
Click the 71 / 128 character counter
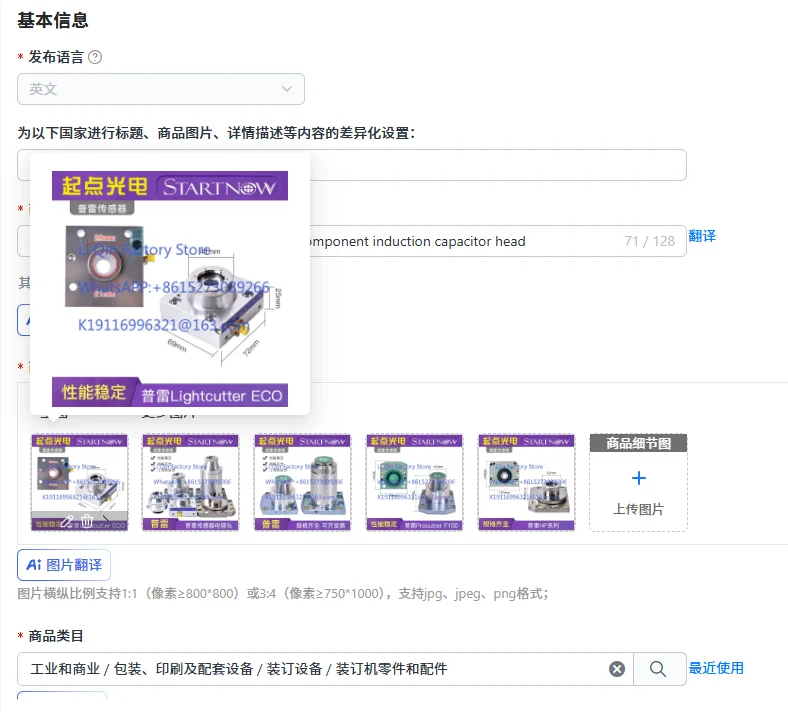pos(649,241)
